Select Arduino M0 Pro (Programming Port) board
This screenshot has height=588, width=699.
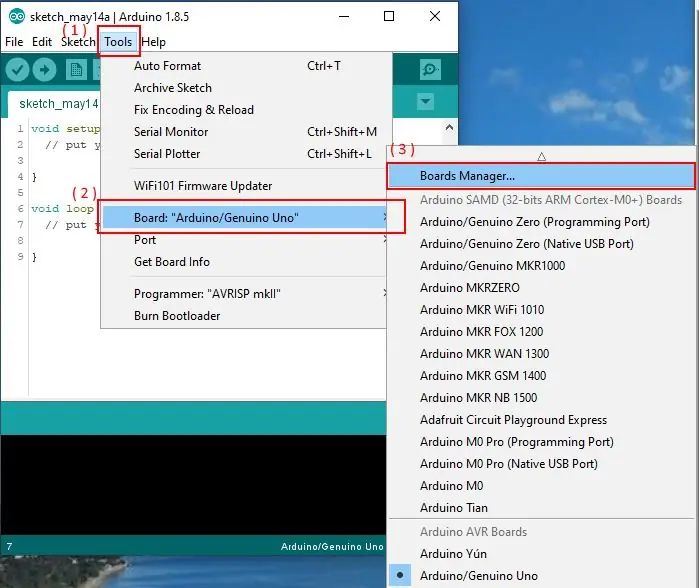pos(541,442)
